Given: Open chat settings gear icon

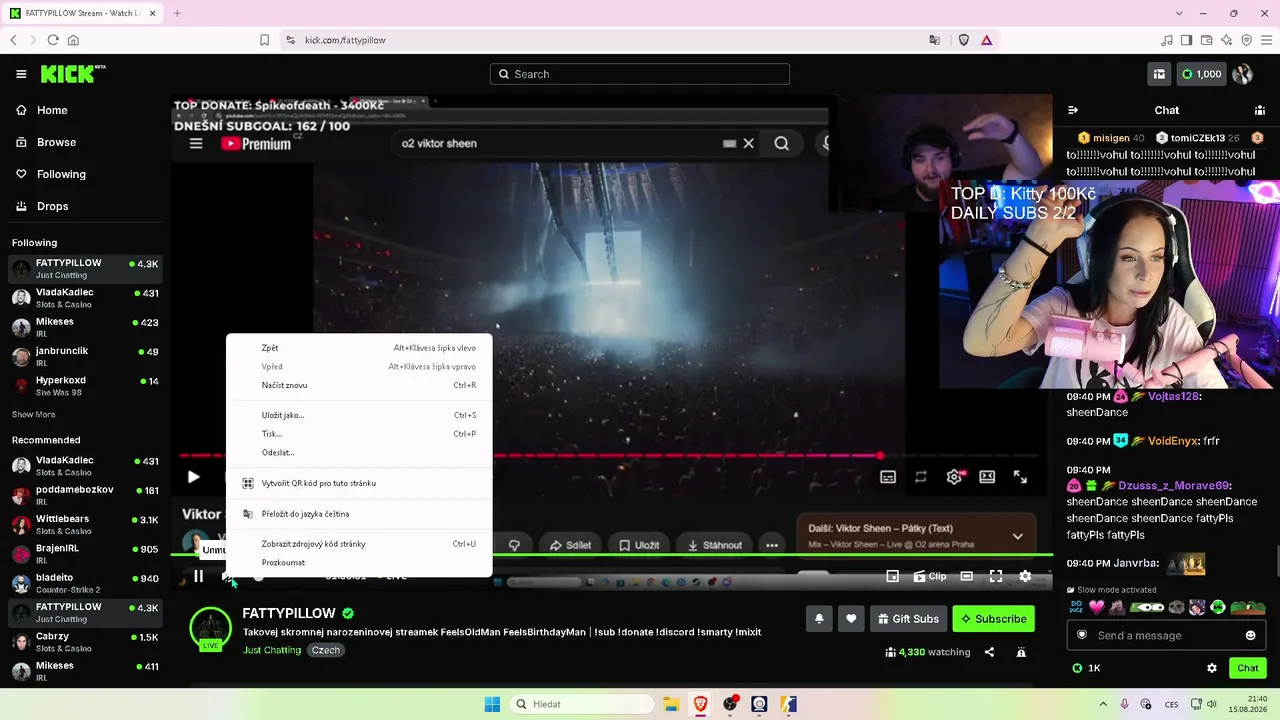Looking at the screenshot, I should 1212,668.
